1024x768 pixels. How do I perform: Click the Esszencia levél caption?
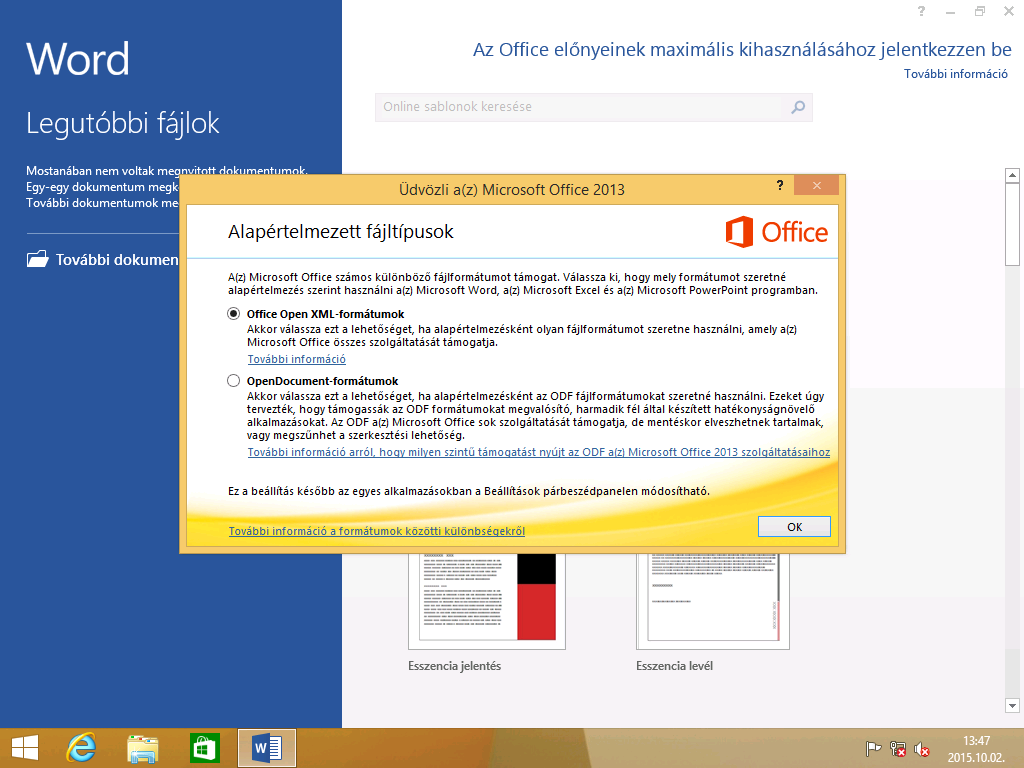tap(675, 666)
